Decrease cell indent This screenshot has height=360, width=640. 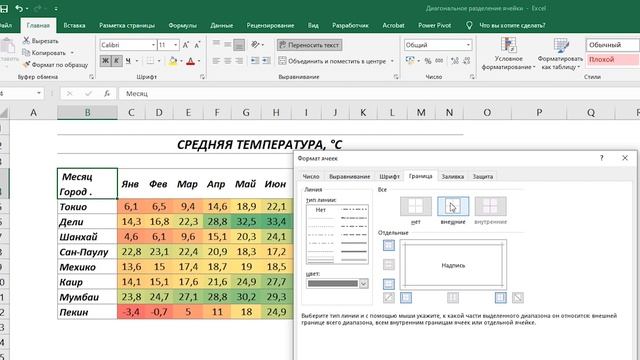point(255,61)
